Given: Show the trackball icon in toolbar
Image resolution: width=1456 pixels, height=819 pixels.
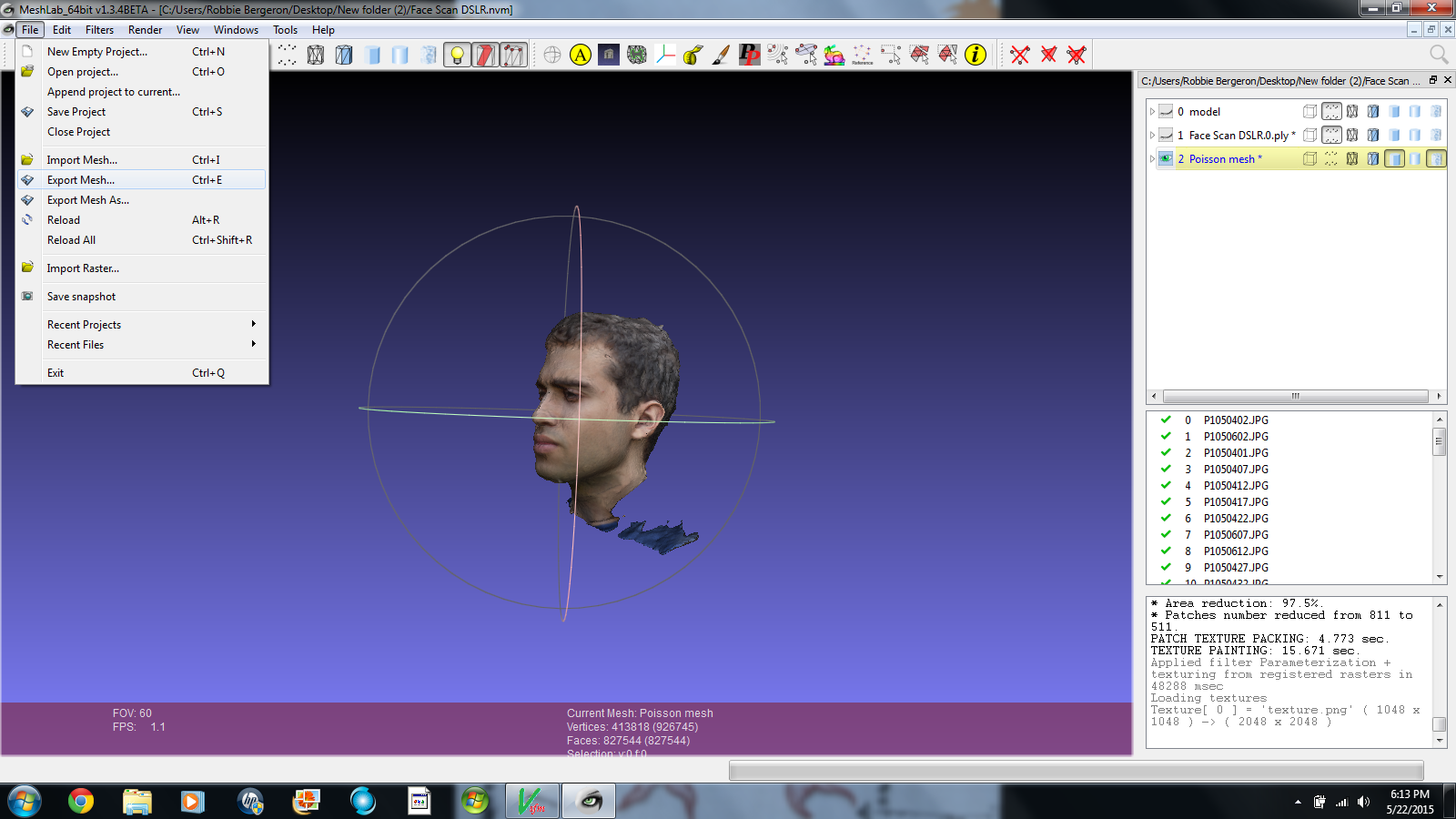Looking at the screenshot, I should coord(552,56).
